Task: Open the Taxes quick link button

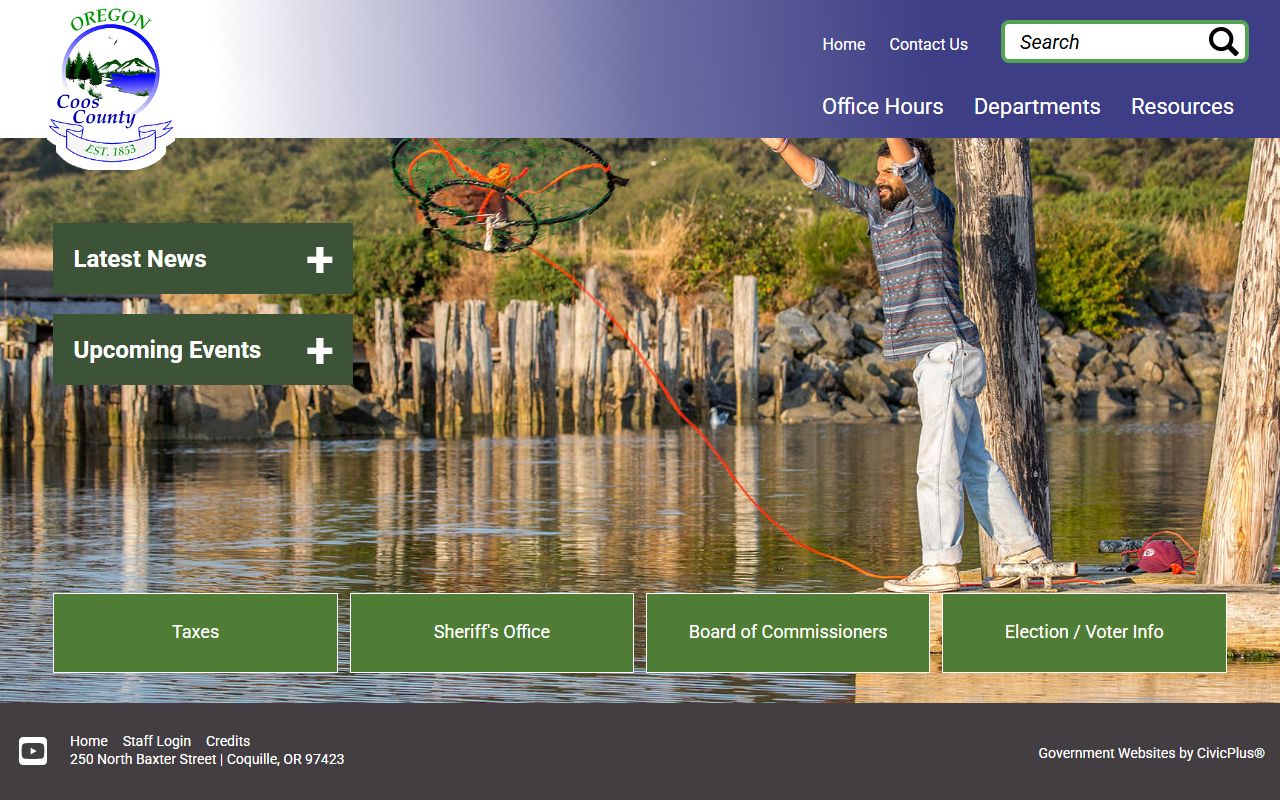Action: pos(195,632)
